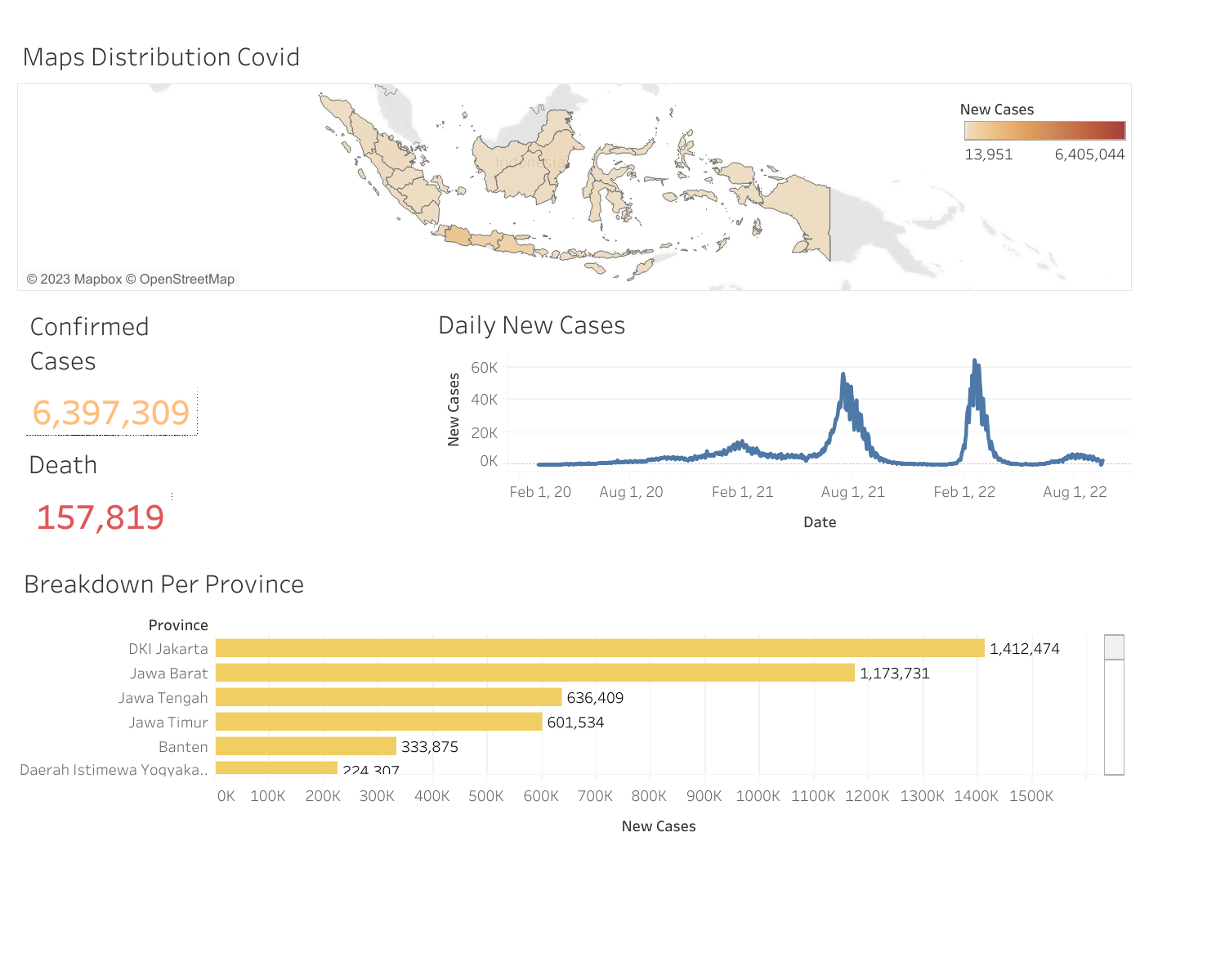Select the Banten province bar

306,746
